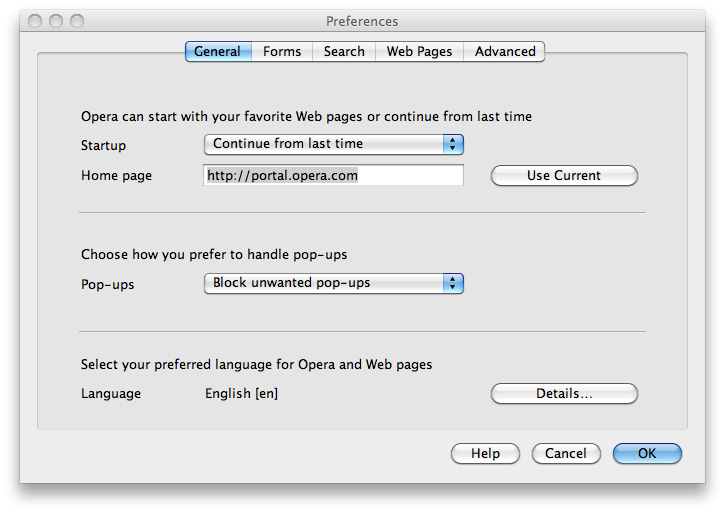
Task: Go to the Web Pages tab
Action: pos(419,51)
